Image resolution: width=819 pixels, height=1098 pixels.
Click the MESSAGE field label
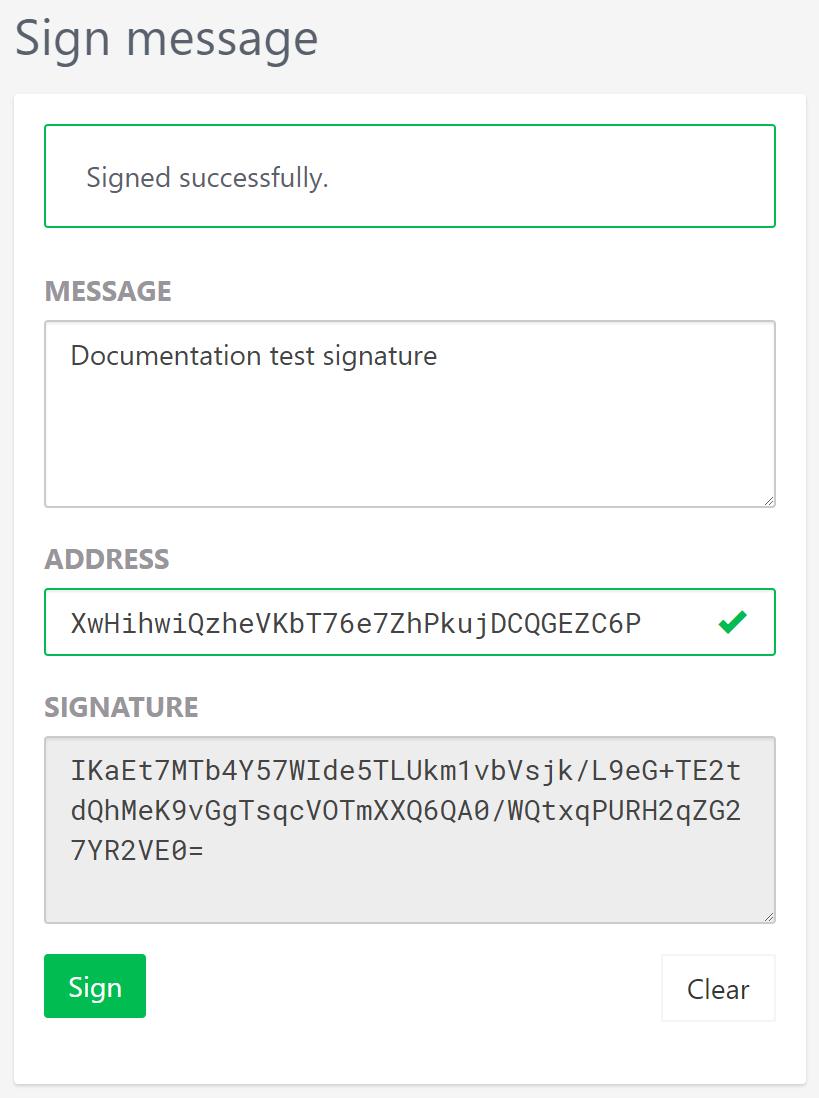click(x=108, y=291)
